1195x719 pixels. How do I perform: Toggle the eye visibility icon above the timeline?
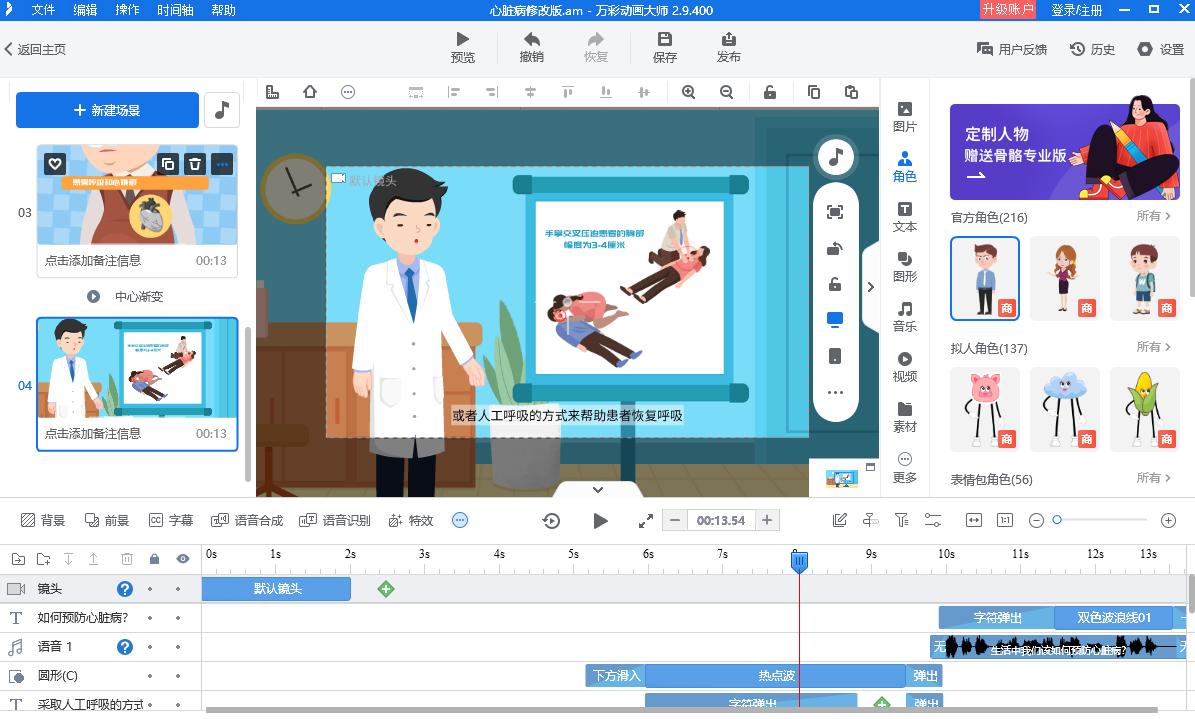(182, 557)
